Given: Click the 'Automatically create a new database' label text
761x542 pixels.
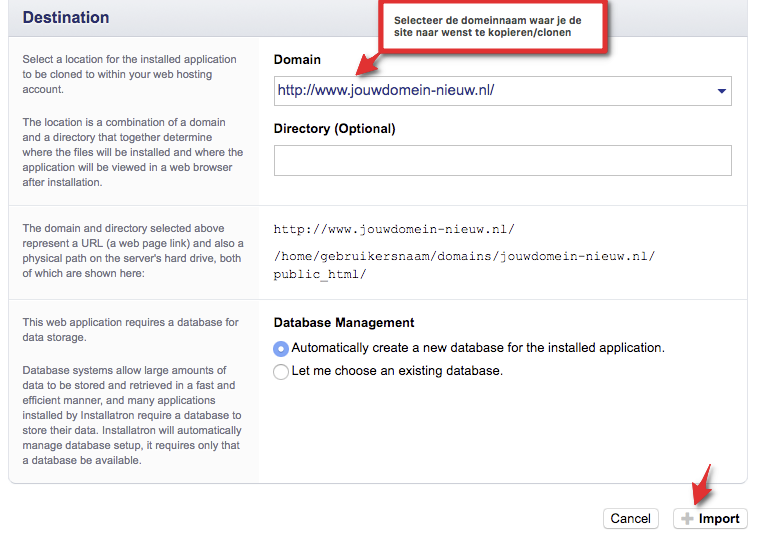Looking at the screenshot, I should 477,348.
